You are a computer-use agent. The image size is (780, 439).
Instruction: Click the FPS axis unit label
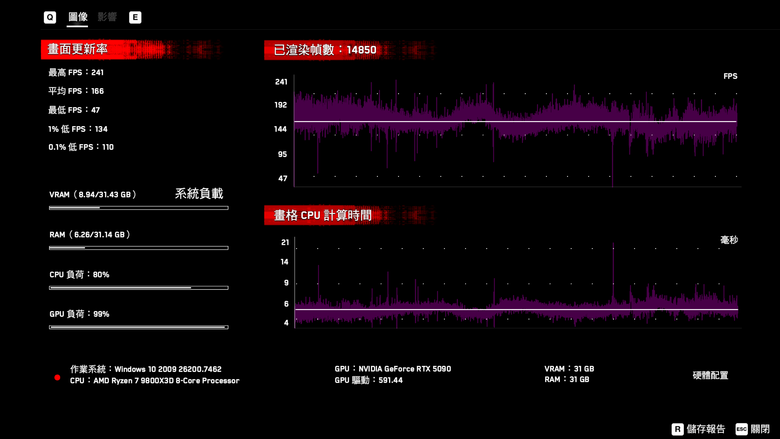(730, 76)
